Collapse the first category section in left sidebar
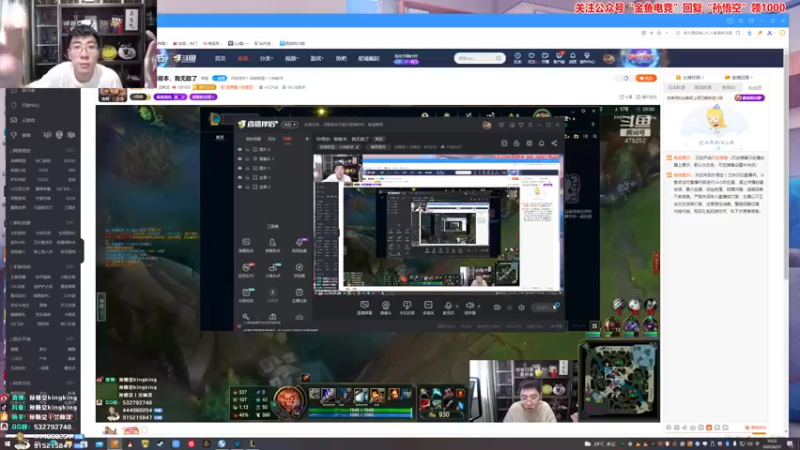This screenshot has width=800, height=450. coord(70,151)
